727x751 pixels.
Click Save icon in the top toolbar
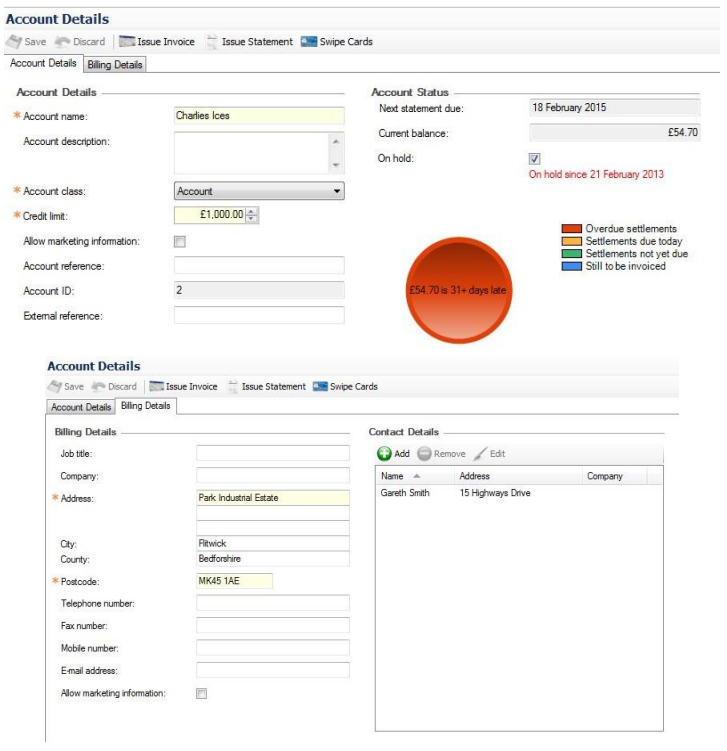click(x=13, y=42)
